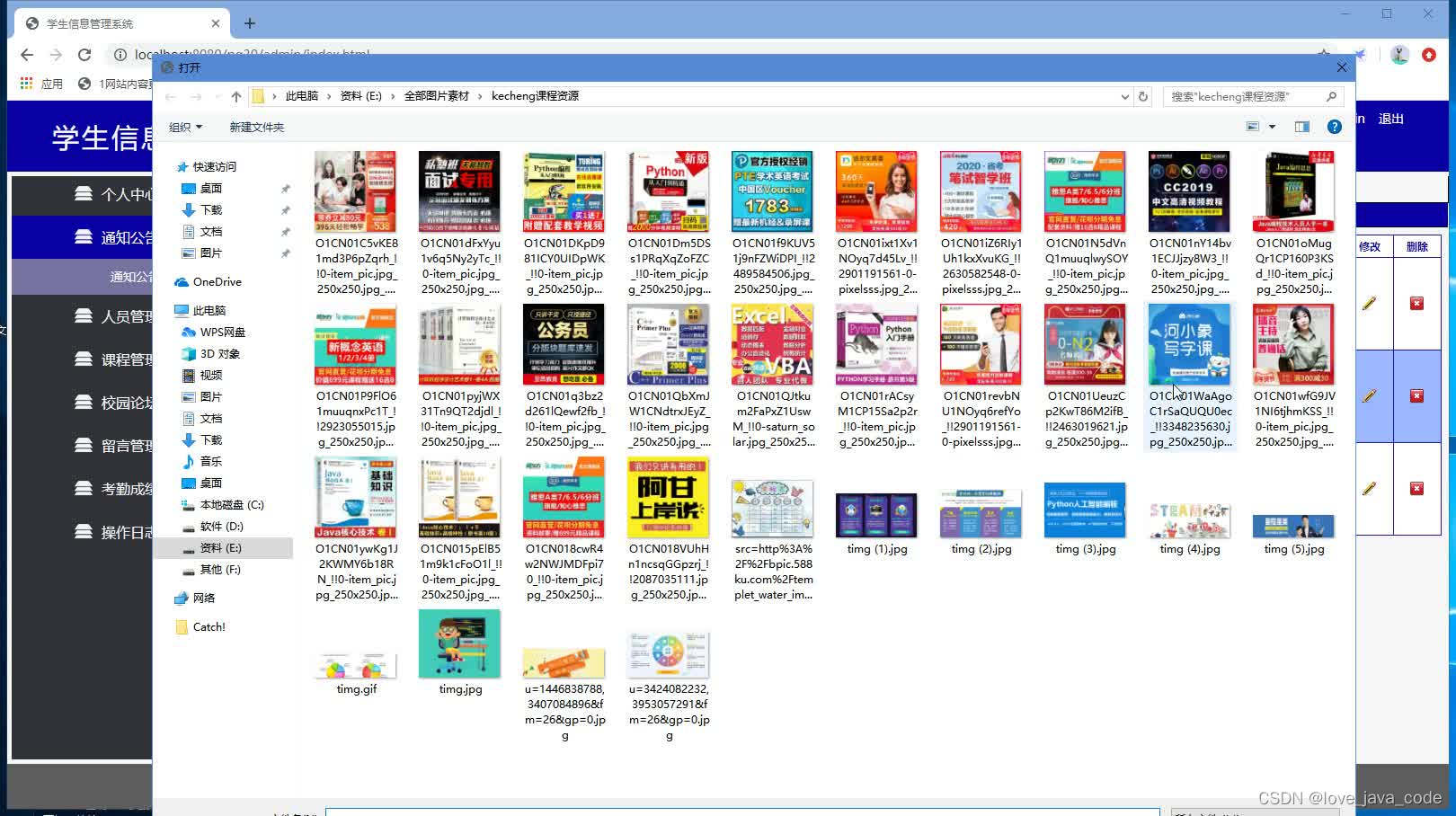
Task: Edit the highlighted row with pencil icon
Action: point(1370,395)
